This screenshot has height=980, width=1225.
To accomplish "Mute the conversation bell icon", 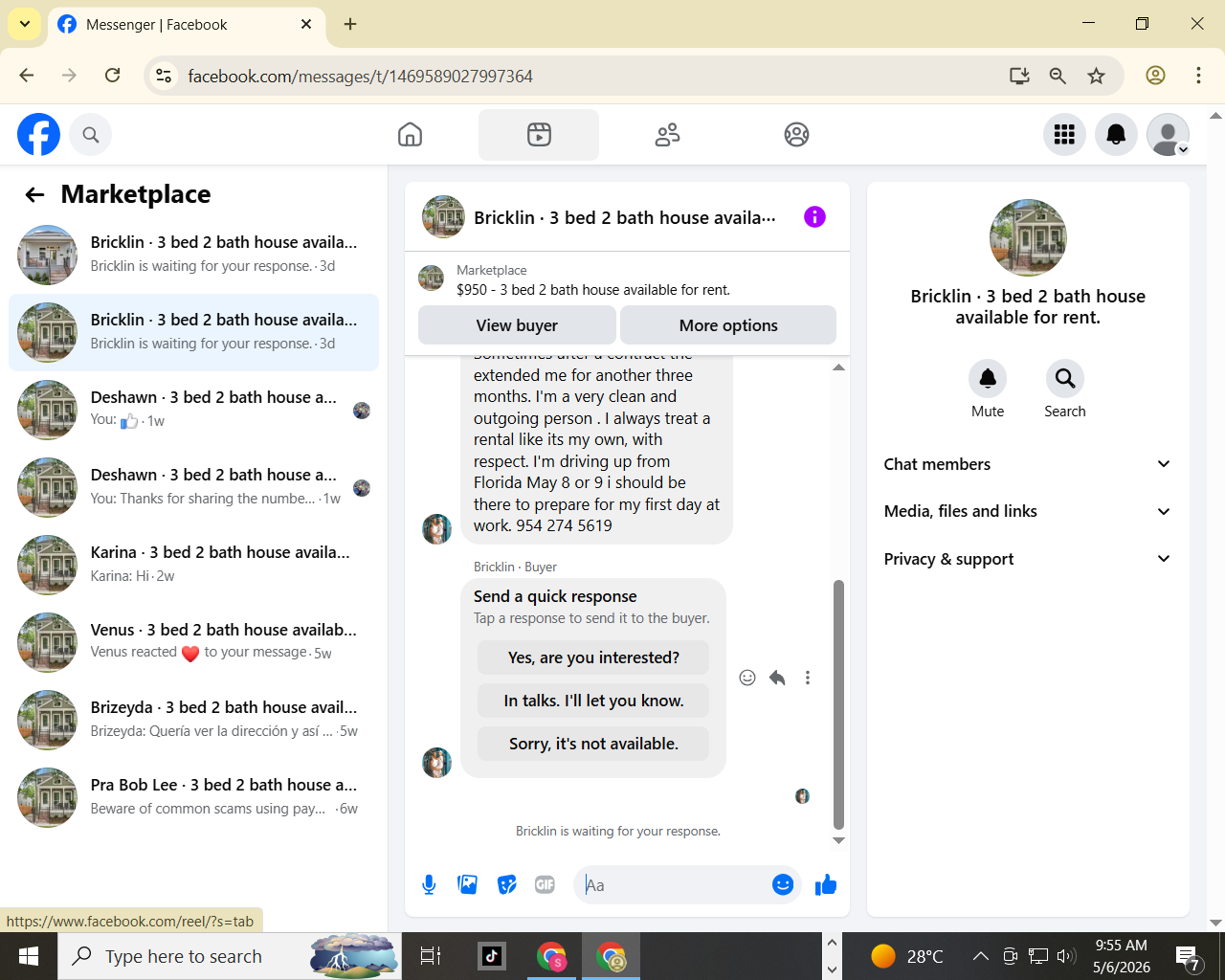I will pyautogui.click(x=988, y=379).
